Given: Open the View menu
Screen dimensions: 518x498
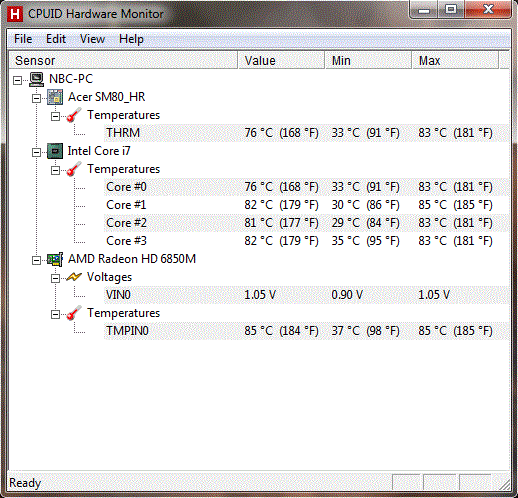Looking at the screenshot, I should [x=92, y=39].
